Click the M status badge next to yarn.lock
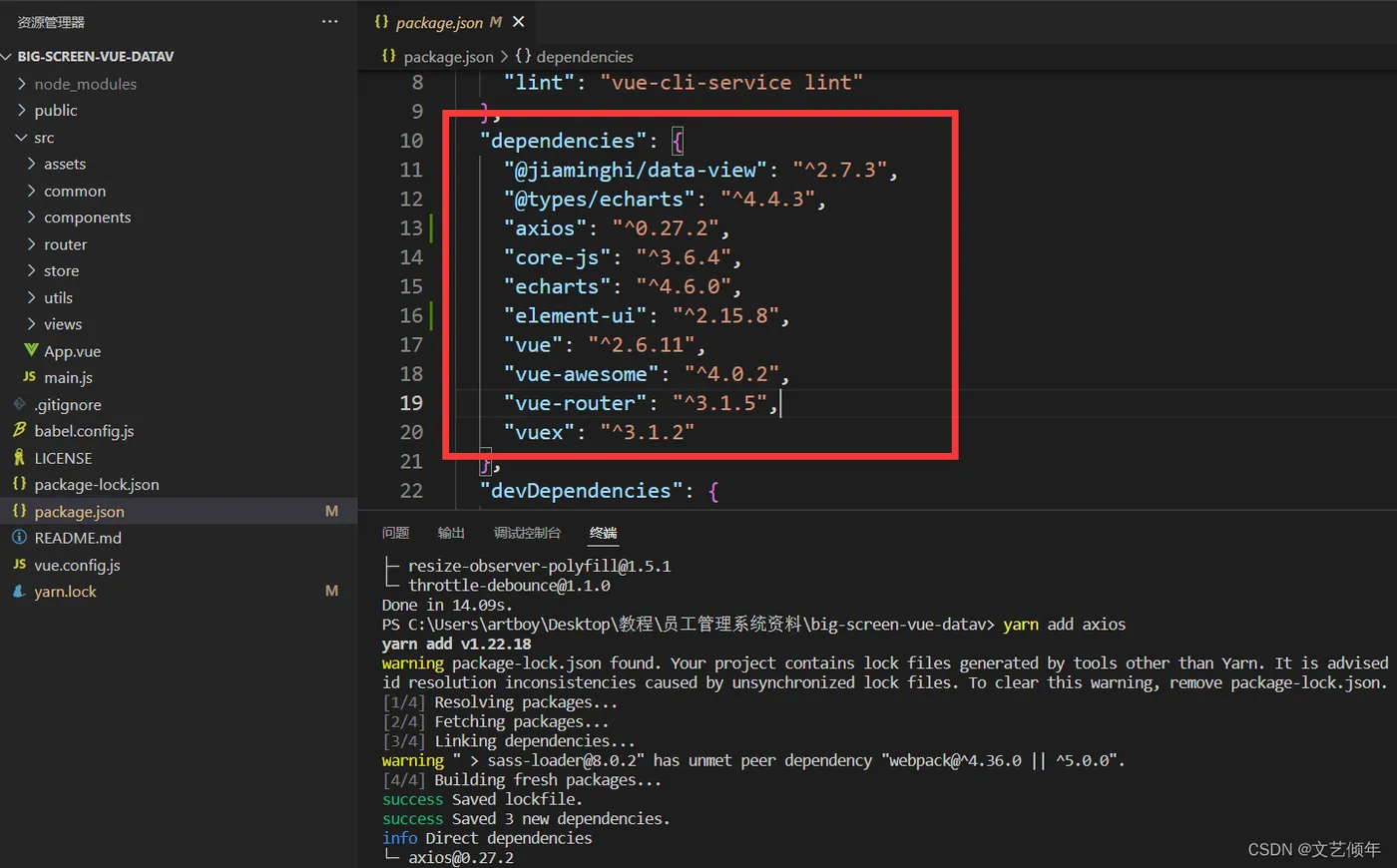The width and height of the screenshot is (1397, 868). (331, 591)
